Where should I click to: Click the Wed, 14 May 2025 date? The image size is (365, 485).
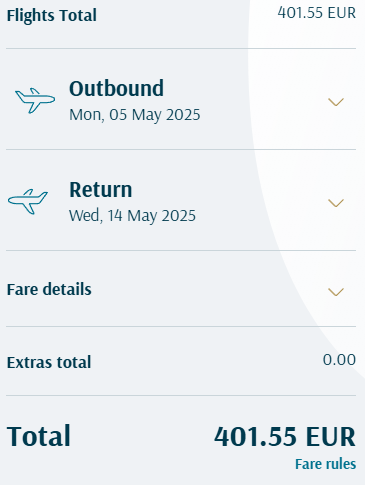tap(132, 216)
